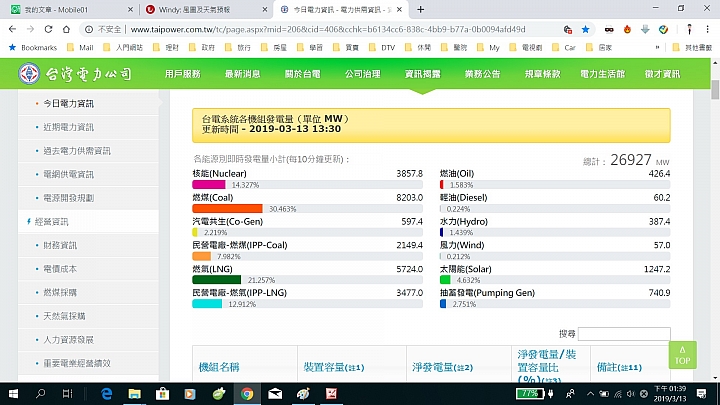Sort table by 機組名稱 column
The height and width of the screenshot is (405, 720).
tap(219, 367)
